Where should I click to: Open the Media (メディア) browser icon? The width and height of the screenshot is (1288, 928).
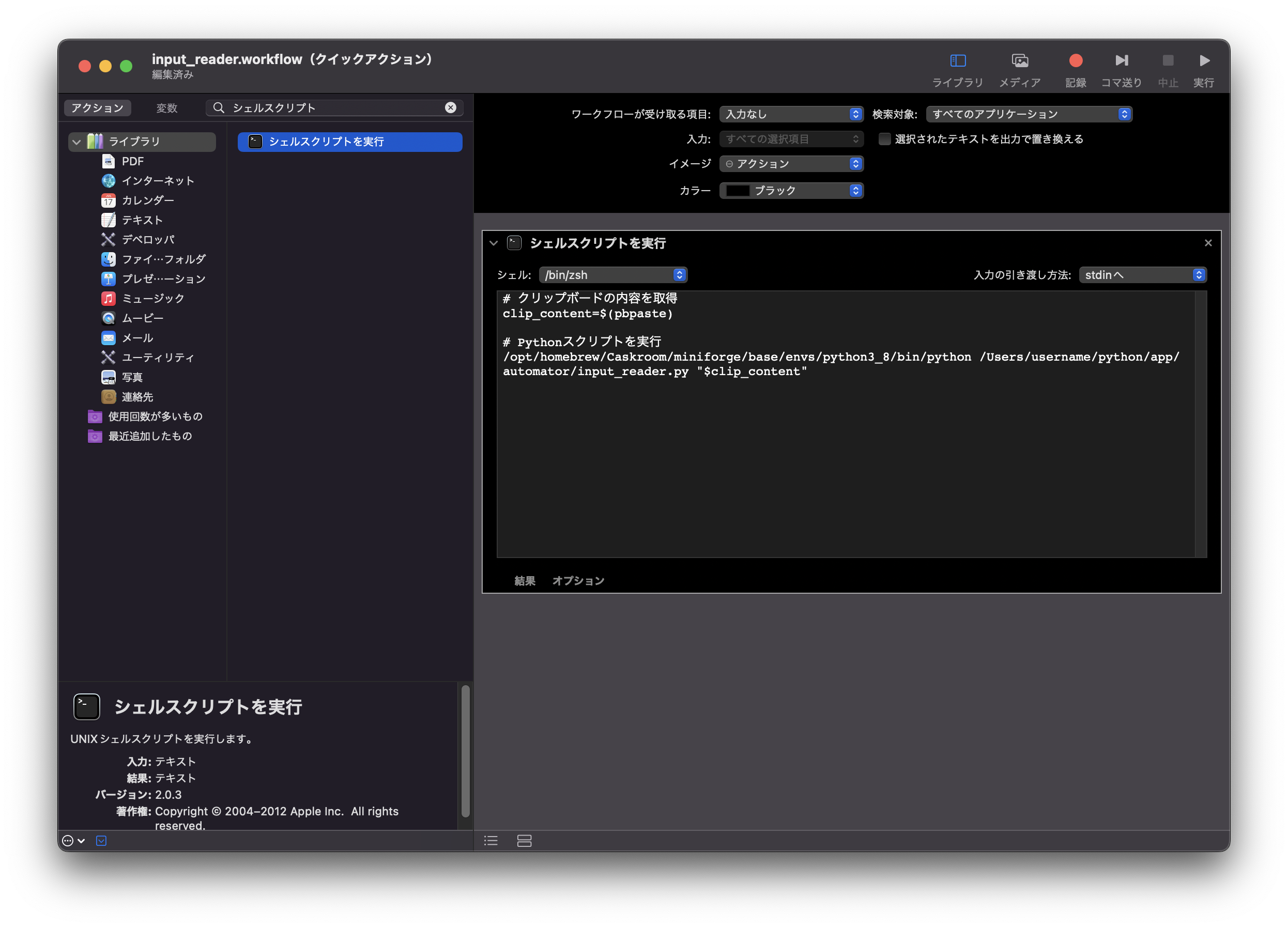point(1019,61)
